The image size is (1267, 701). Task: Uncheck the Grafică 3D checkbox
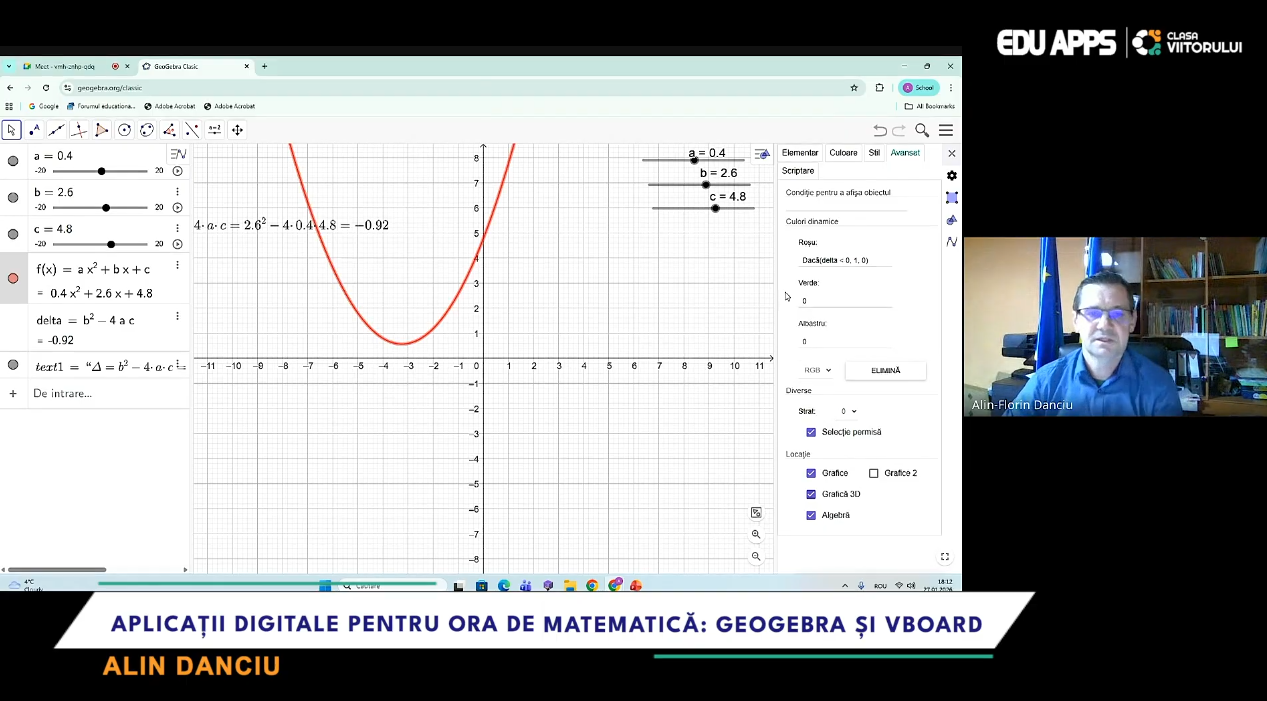click(x=811, y=494)
